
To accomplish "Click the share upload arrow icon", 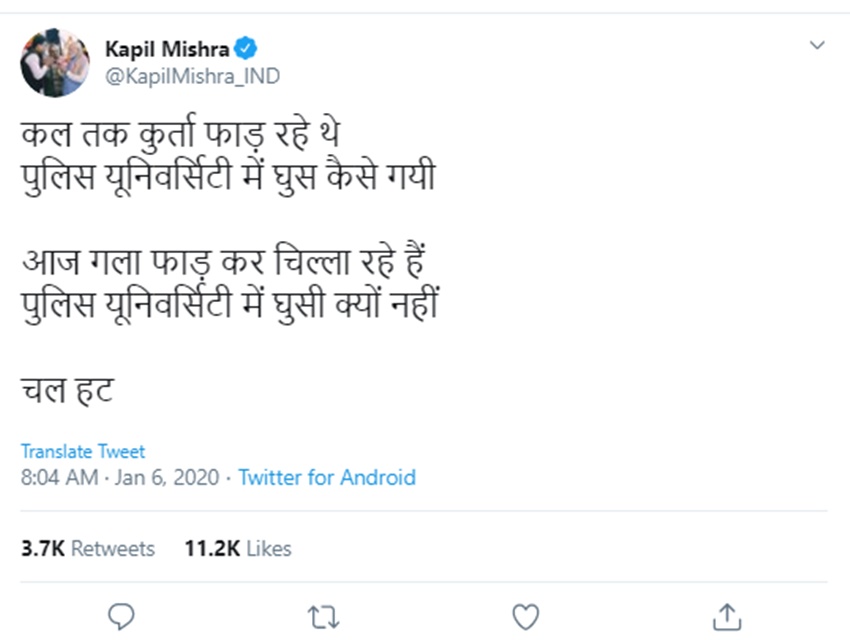I will pos(728,616).
